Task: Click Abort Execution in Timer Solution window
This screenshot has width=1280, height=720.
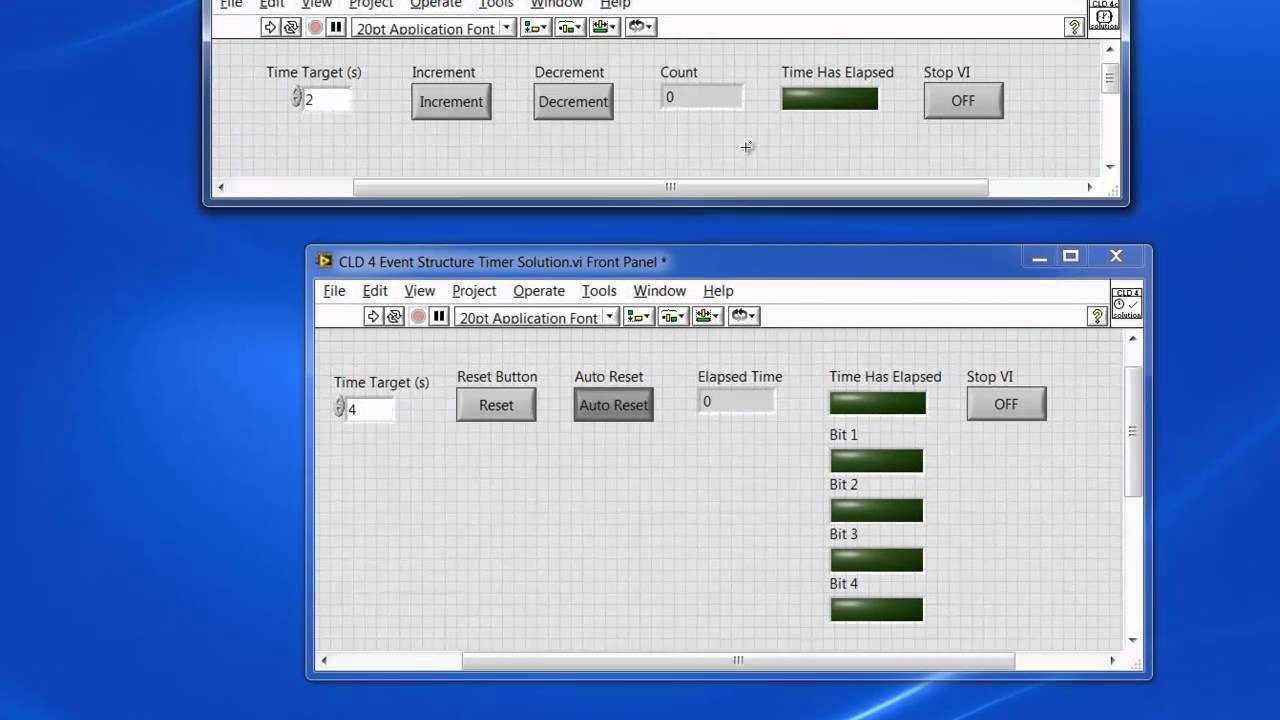Action: (x=418, y=317)
